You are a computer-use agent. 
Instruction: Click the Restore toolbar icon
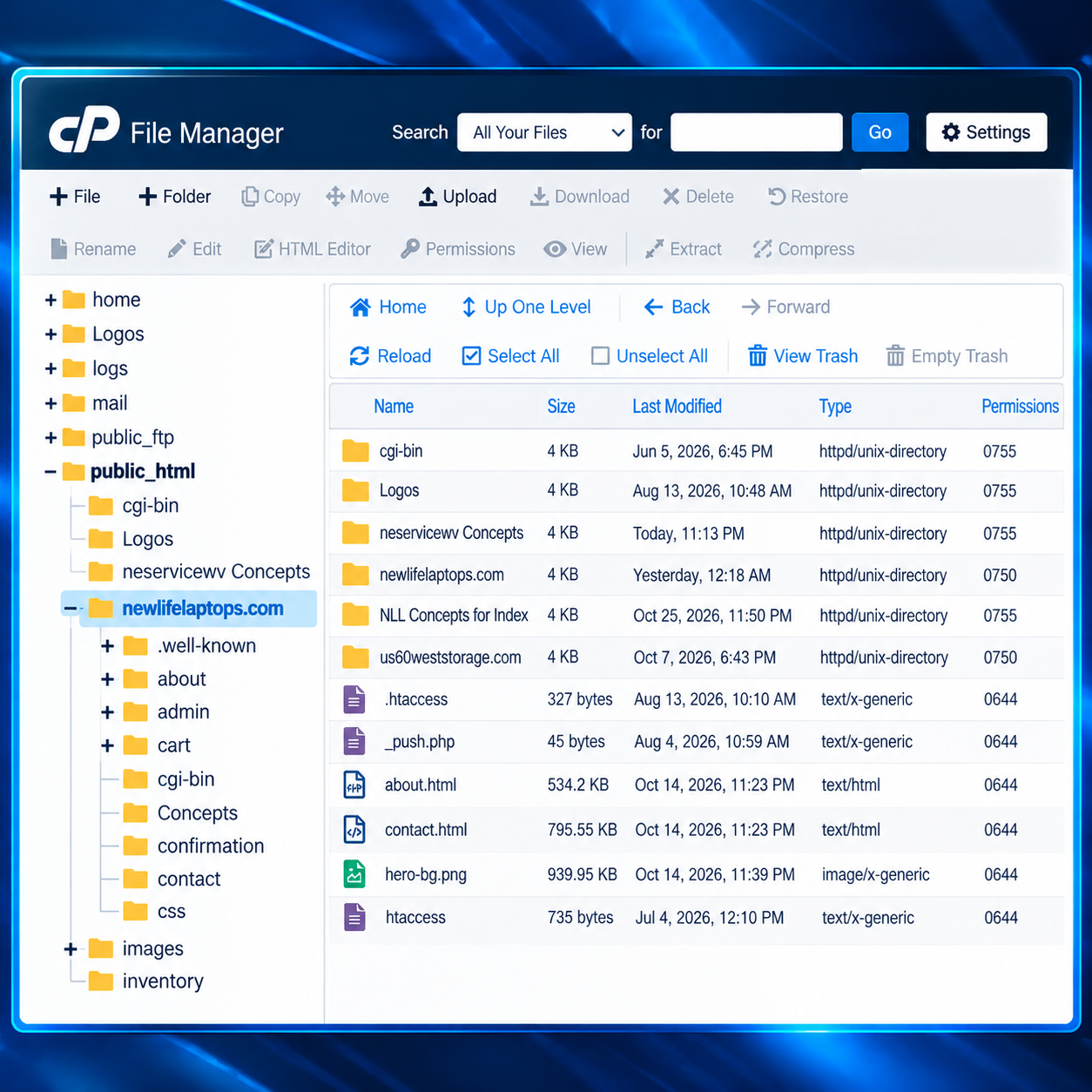[x=777, y=197]
